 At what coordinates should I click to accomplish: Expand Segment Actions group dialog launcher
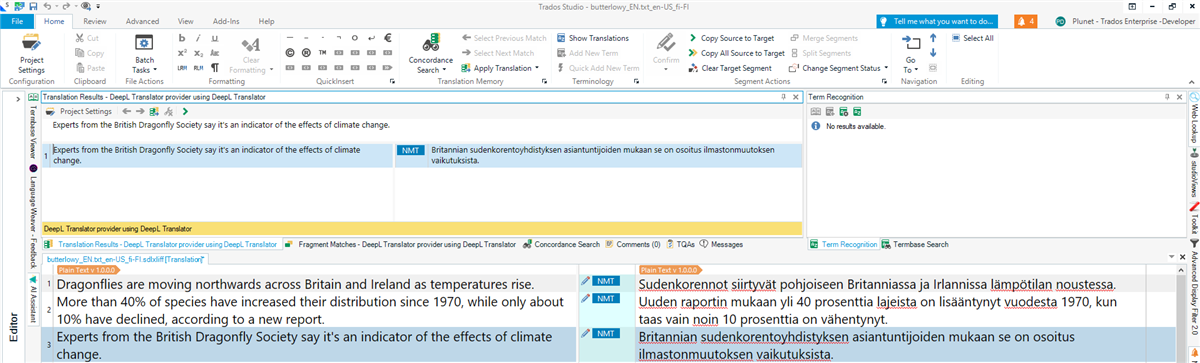point(884,82)
